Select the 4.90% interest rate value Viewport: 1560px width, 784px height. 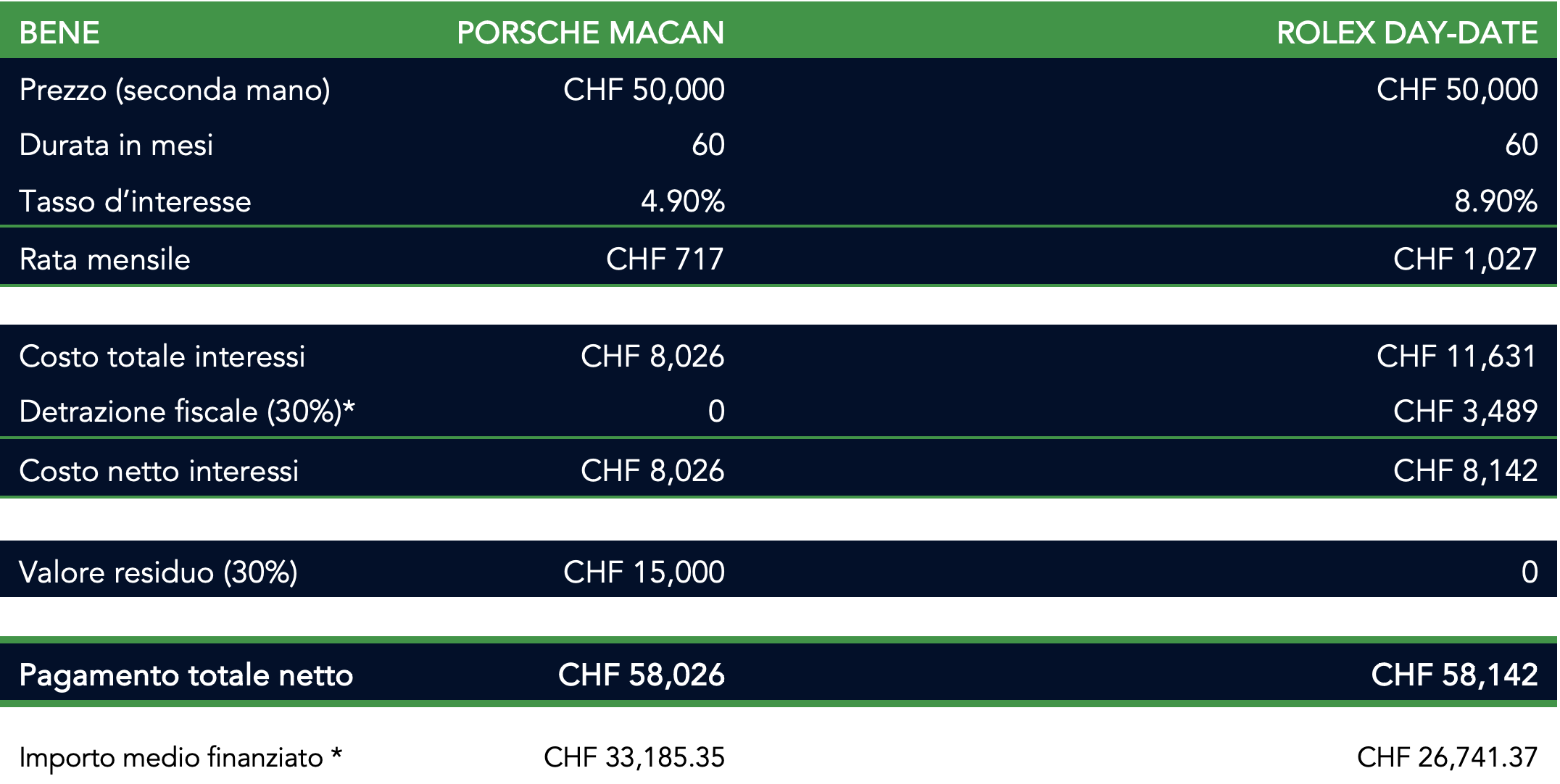[x=683, y=201]
